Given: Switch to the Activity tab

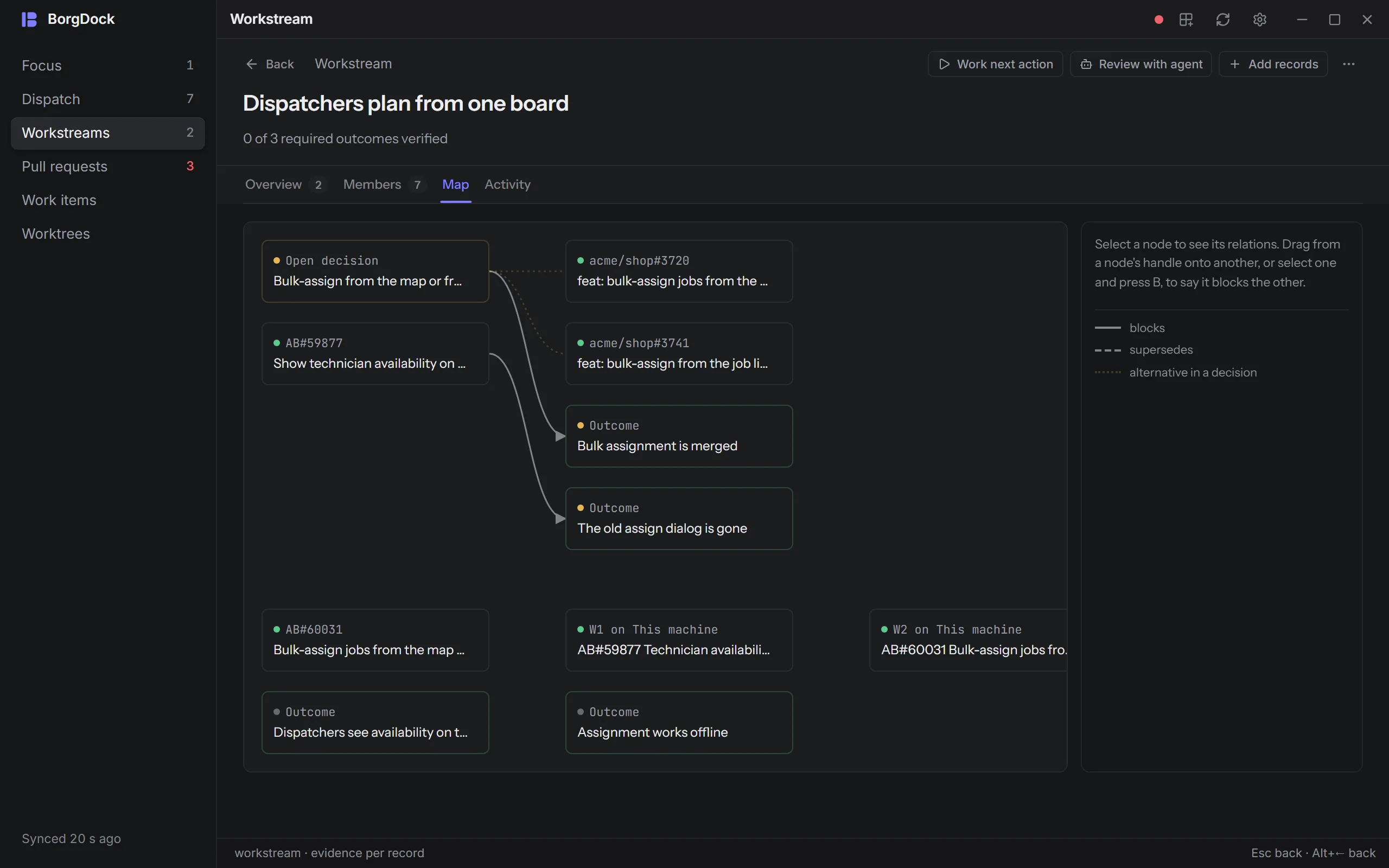Looking at the screenshot, I should (x=507, y=185).
